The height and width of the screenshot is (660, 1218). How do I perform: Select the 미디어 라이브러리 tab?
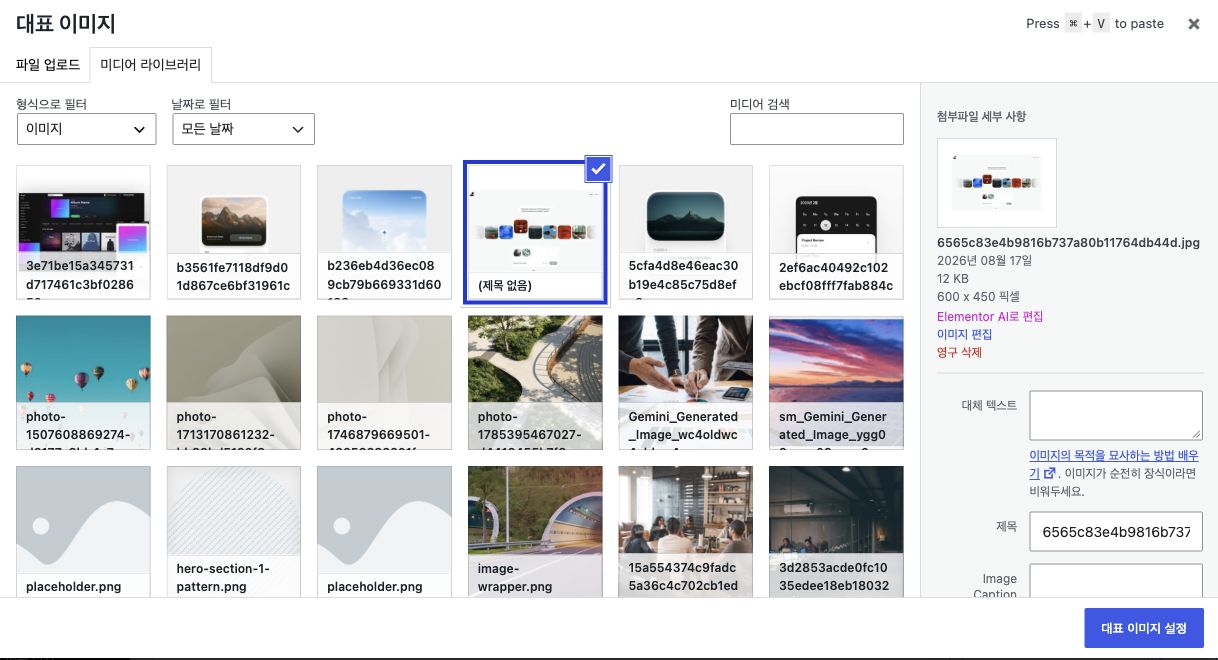(151, 65)
